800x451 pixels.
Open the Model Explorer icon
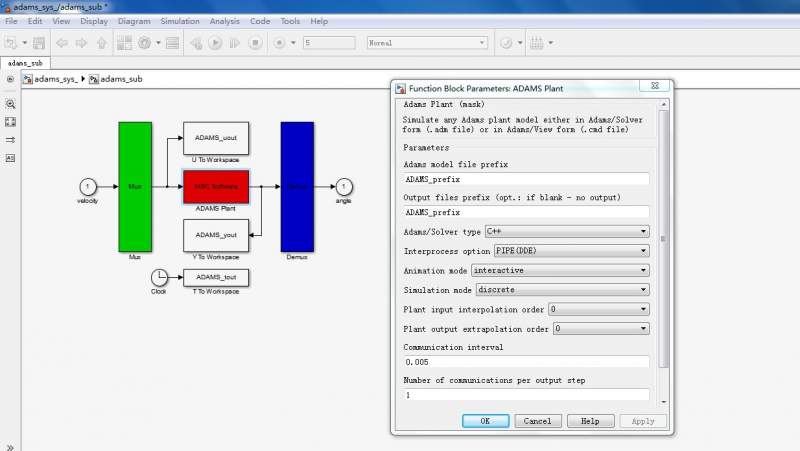point(173,43)
